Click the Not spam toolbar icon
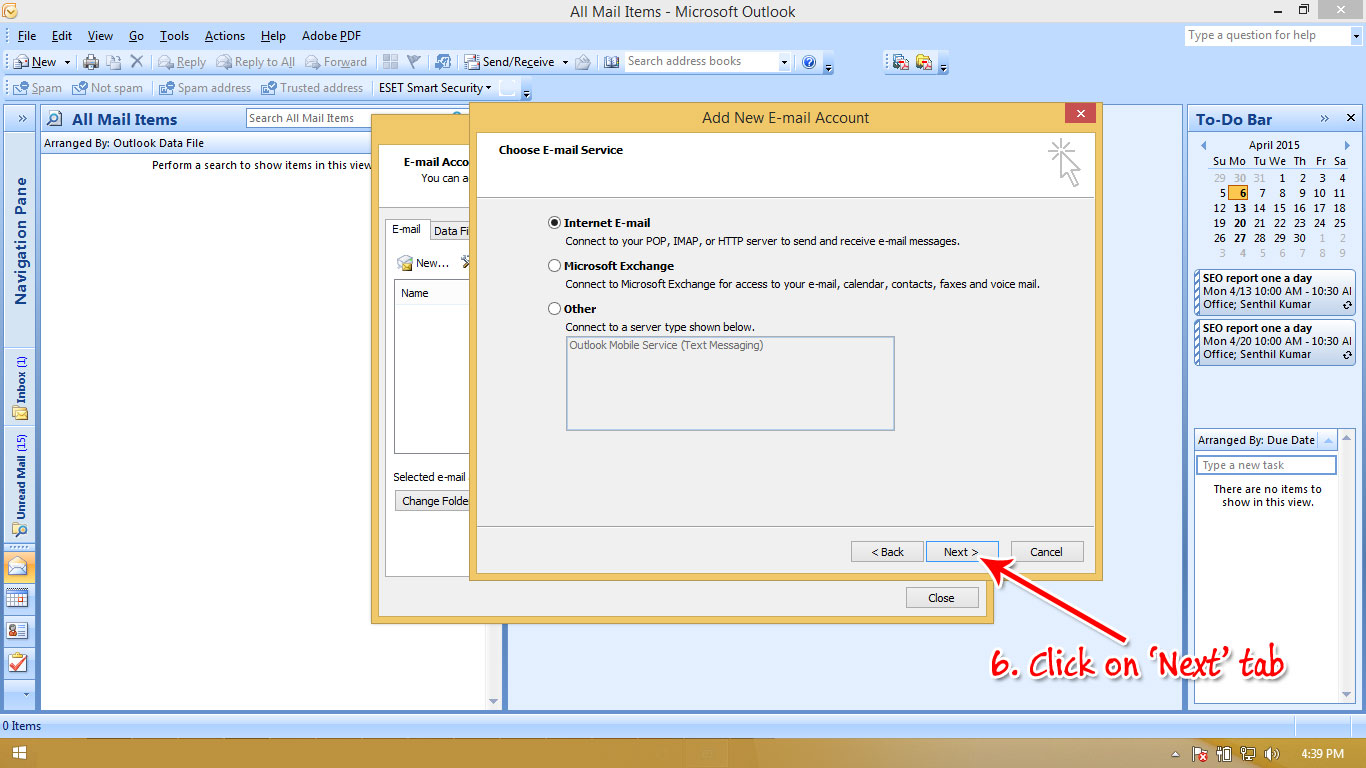1366x768 pixels. pyautogui.click(x=107, y=87)
